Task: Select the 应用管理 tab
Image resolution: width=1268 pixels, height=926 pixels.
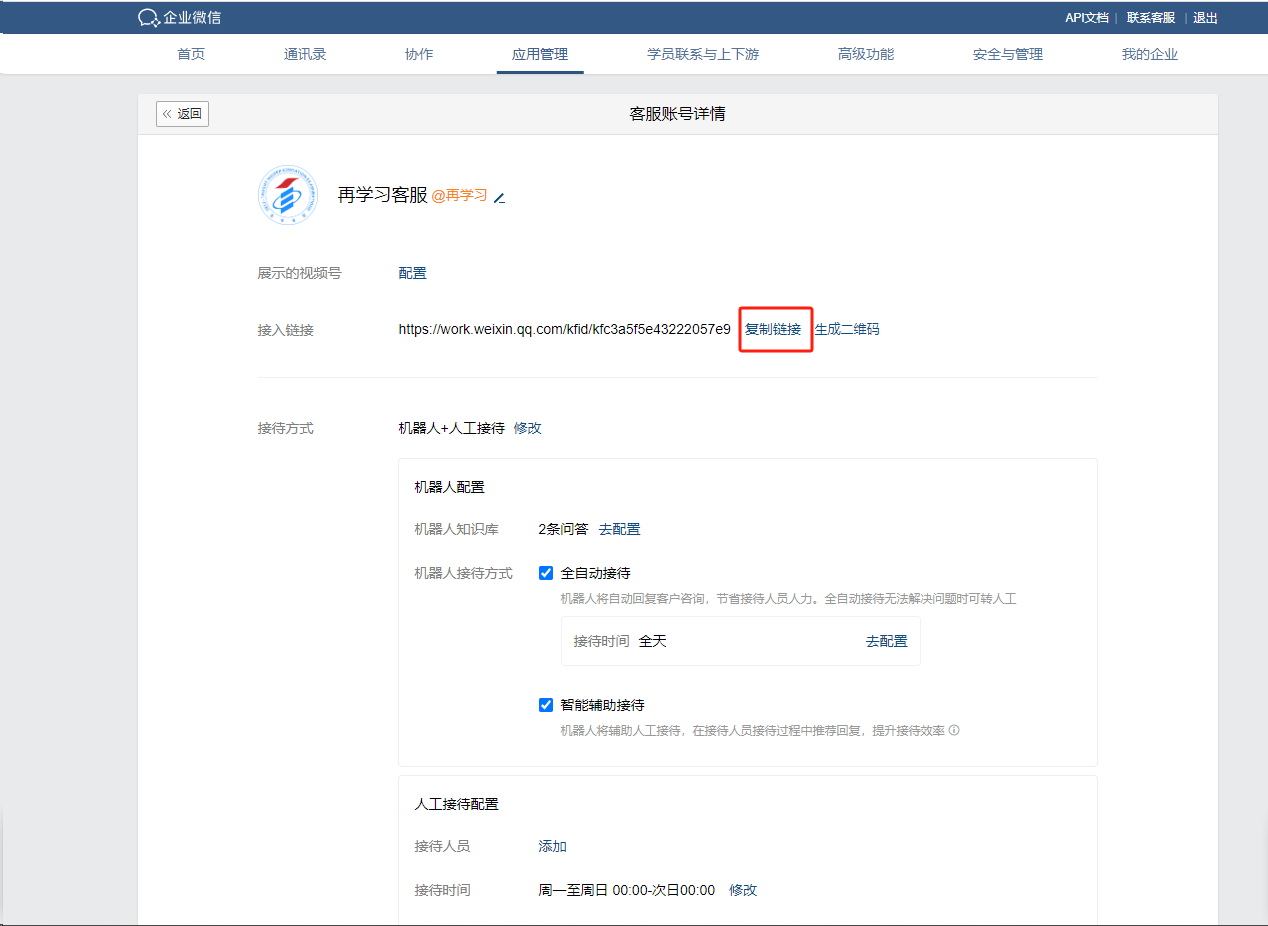Action: click(540, 54)
